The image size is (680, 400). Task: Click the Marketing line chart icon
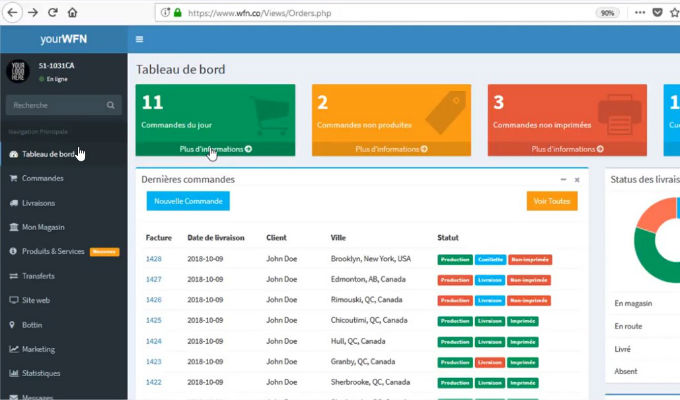[x=13, y=349]
